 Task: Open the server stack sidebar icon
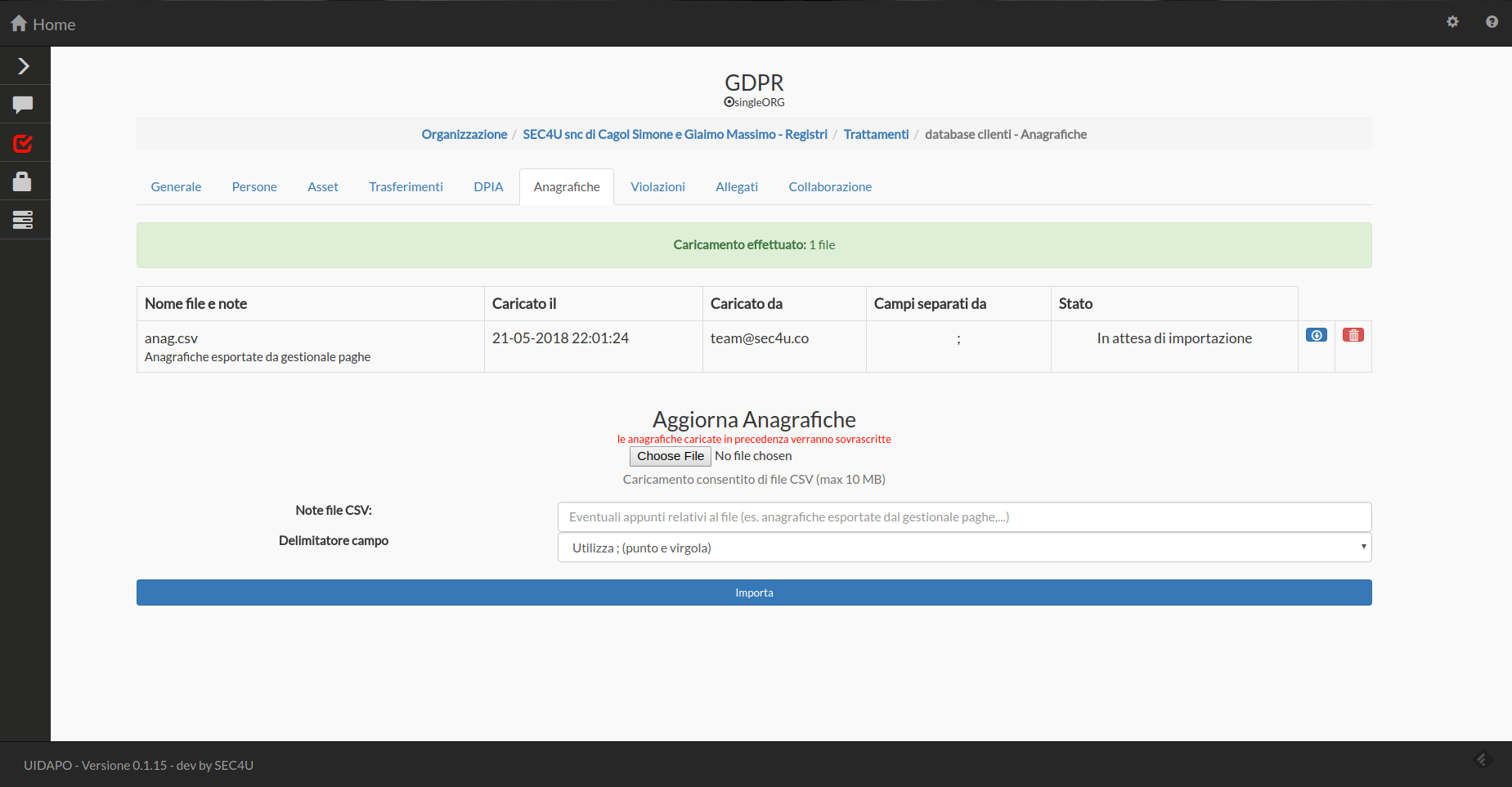[x=23, y=220]
